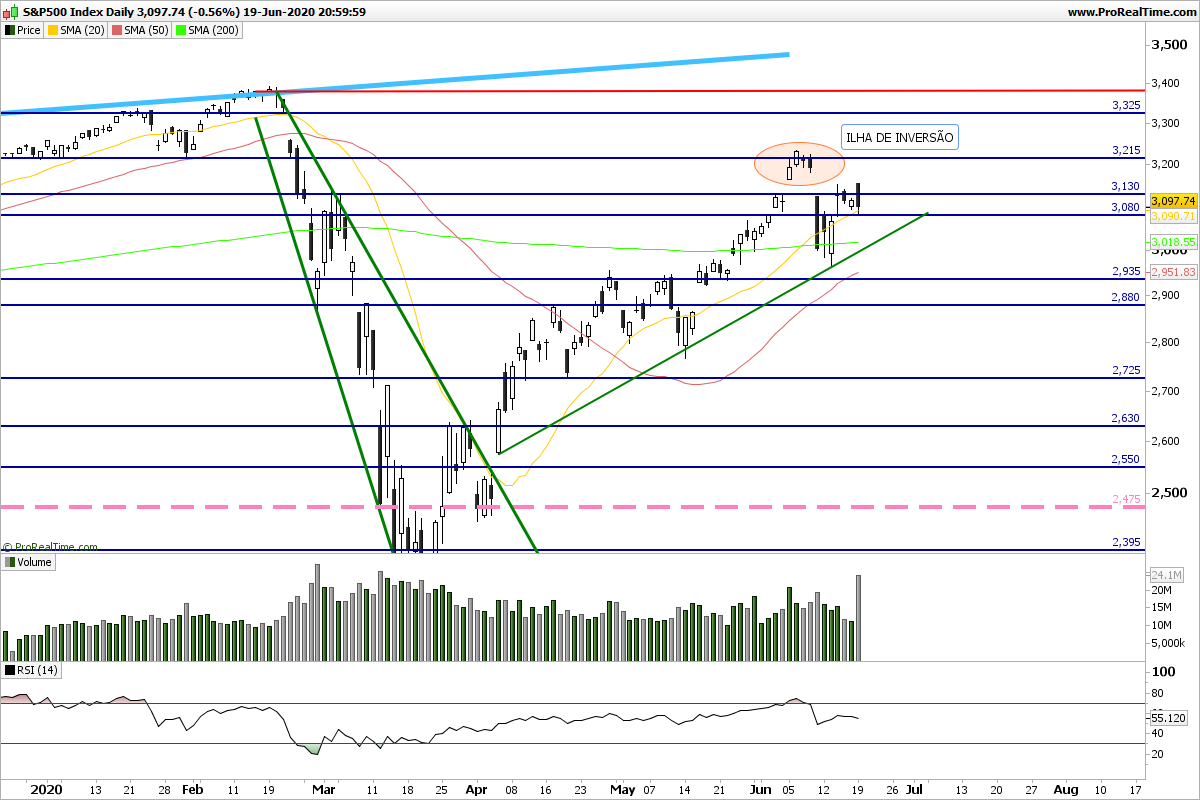Click the Apr date axis label

pyautogui.click(x=477, y=789)
